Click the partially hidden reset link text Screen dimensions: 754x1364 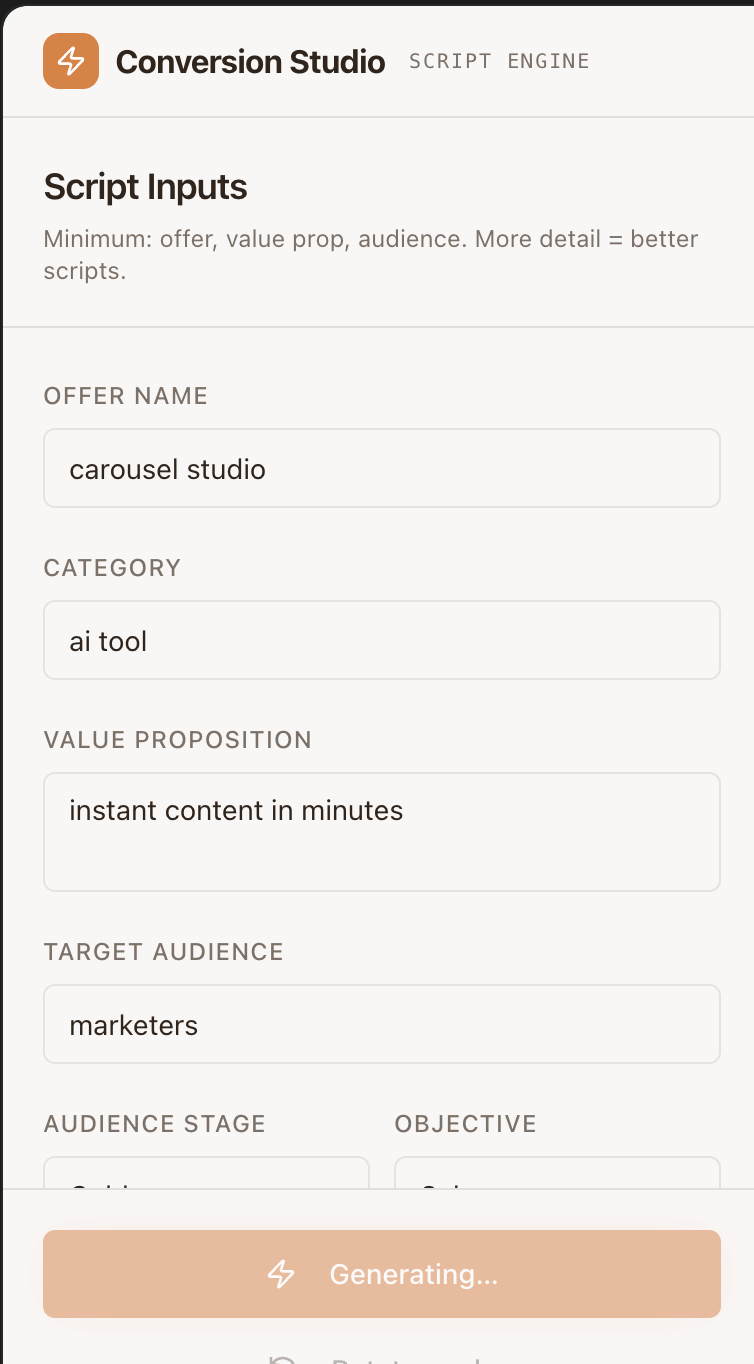[405, 1361]
